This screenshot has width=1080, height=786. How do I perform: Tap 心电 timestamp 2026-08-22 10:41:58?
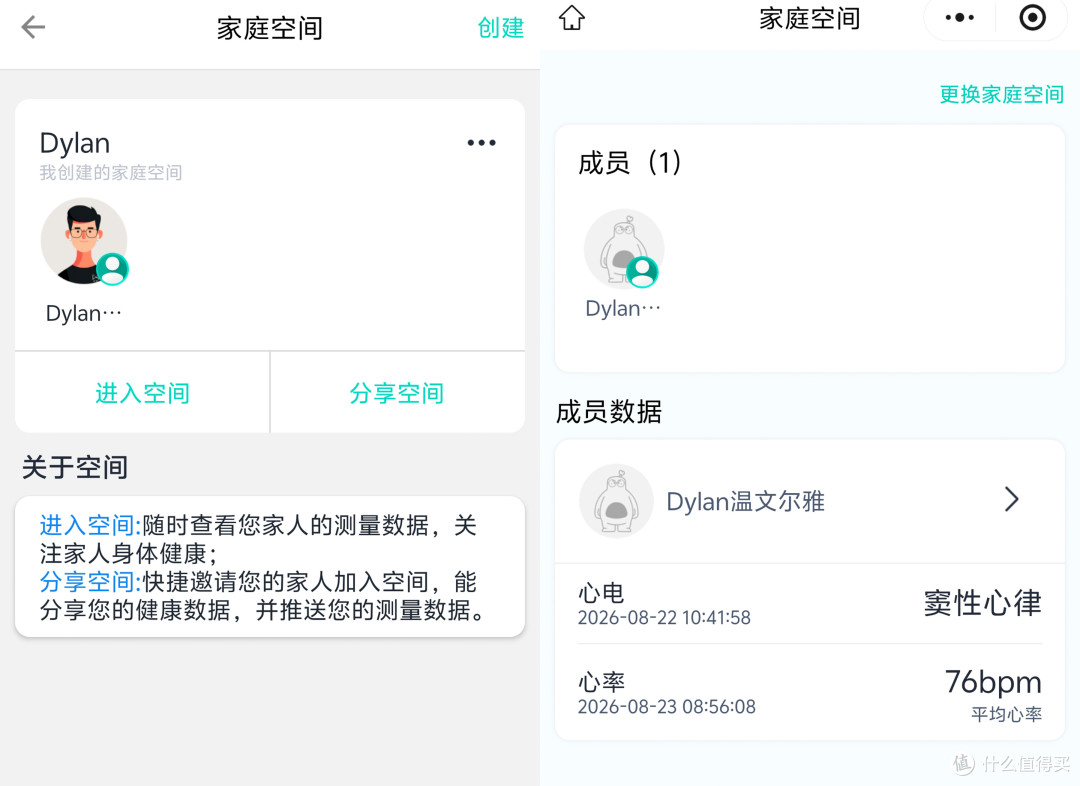point(664,617)
